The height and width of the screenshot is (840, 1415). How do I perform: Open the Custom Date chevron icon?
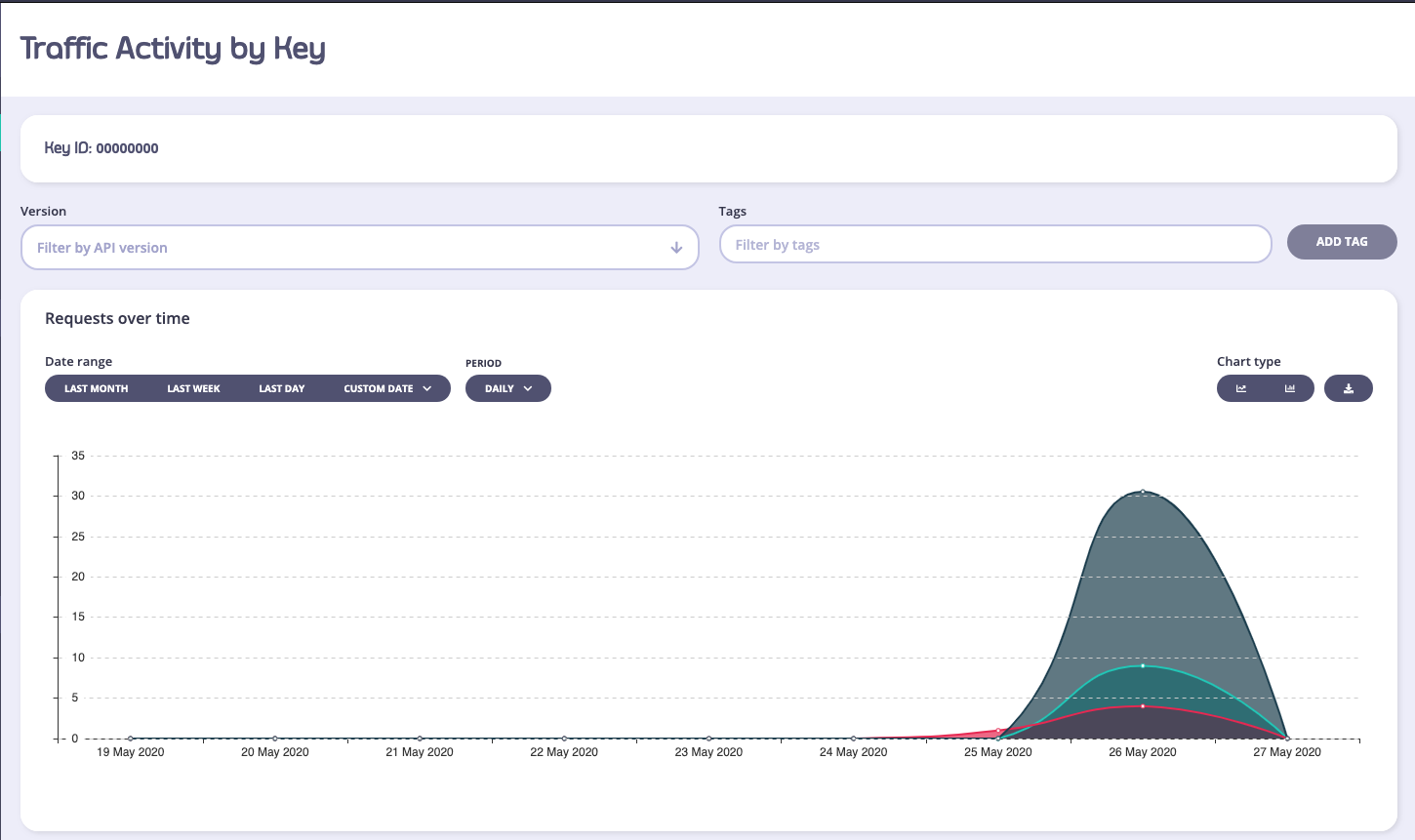point(426,388)
